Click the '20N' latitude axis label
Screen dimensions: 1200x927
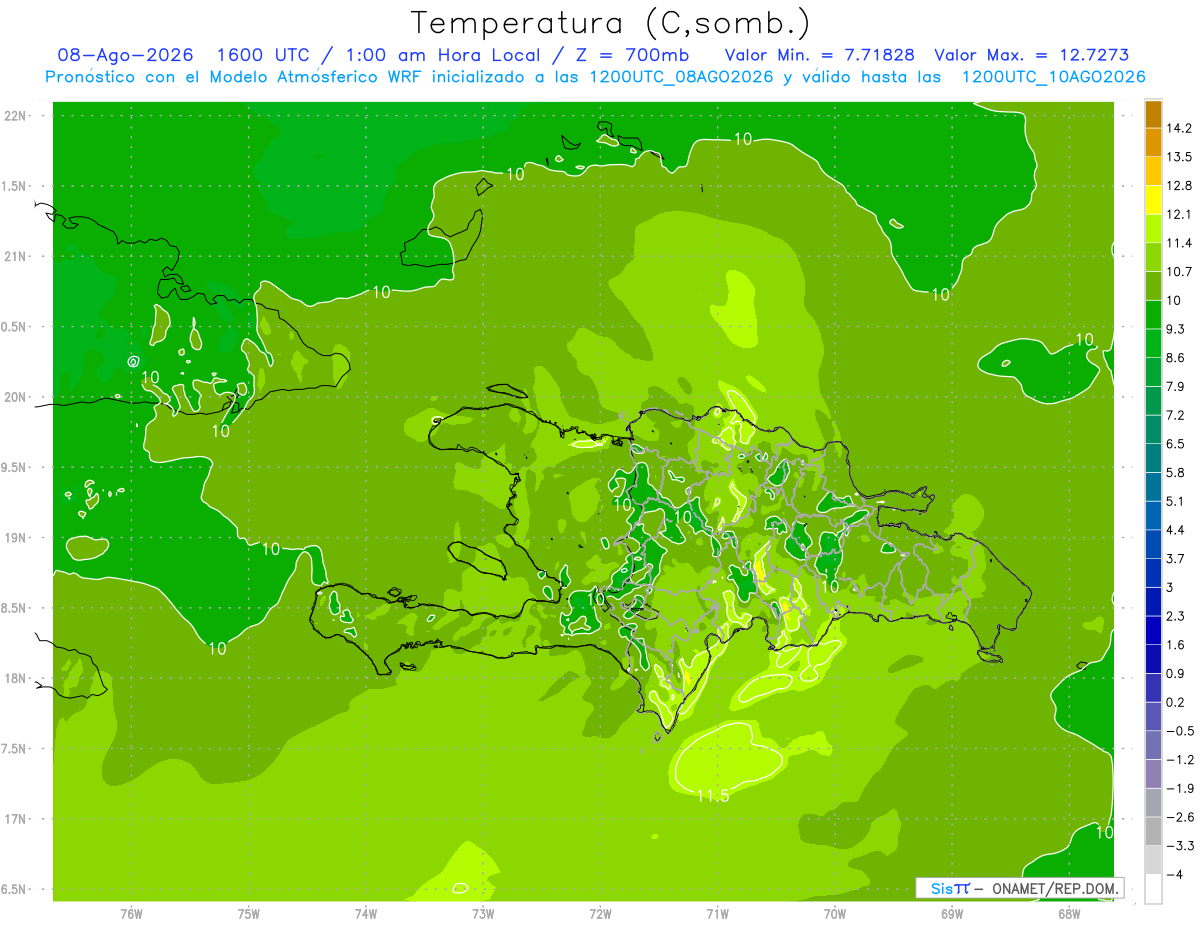click(x=16, y=397)
